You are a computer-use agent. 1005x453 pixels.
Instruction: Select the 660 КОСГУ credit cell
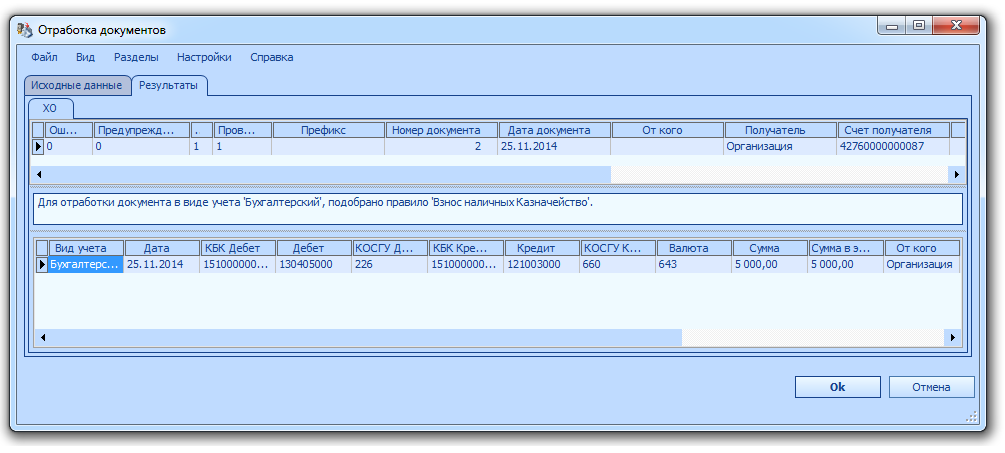click(x=618, y=265)
